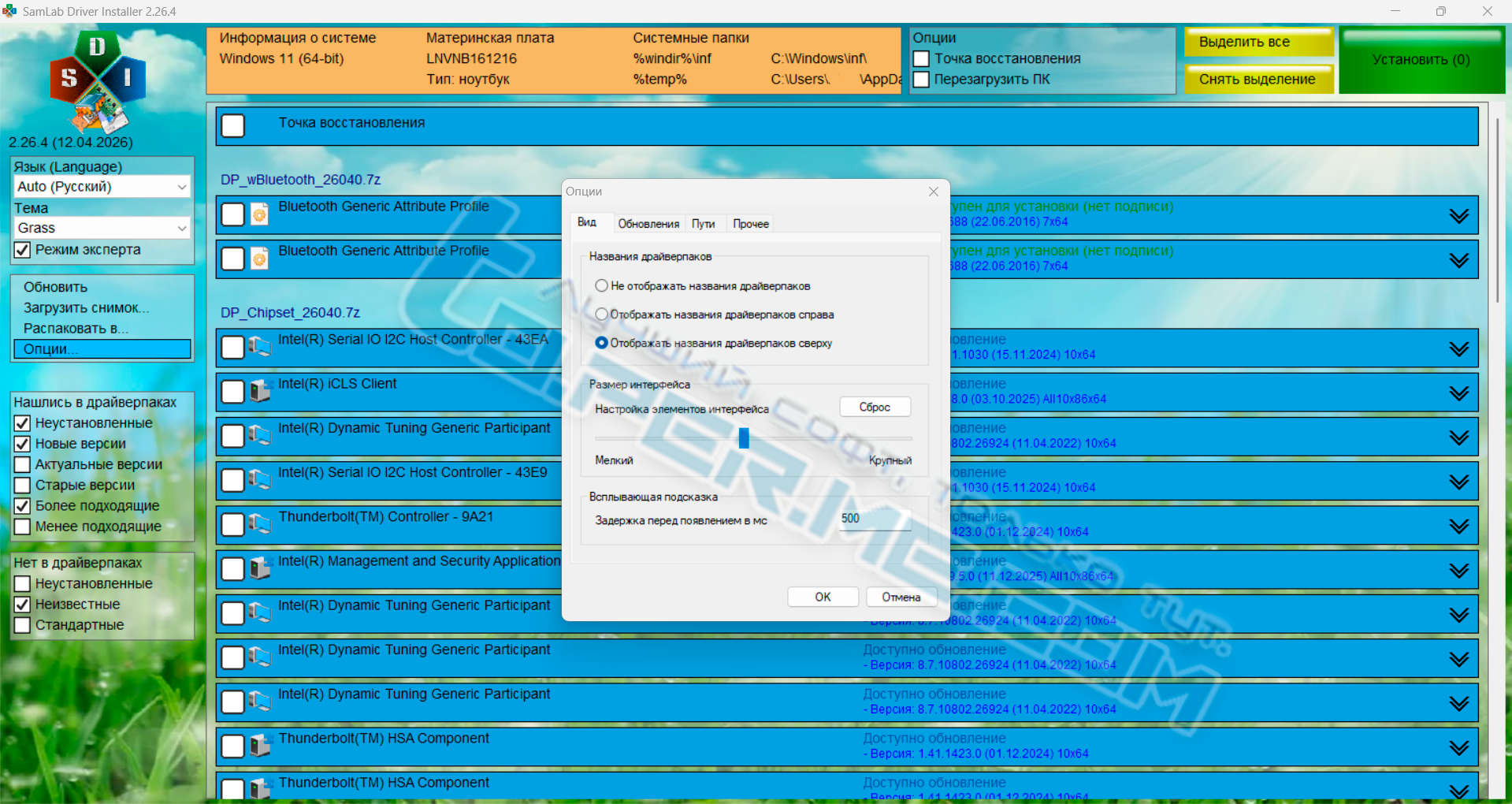
Task: Tick the Перезагрузить ПК checkbox
Action: point(921,80)
